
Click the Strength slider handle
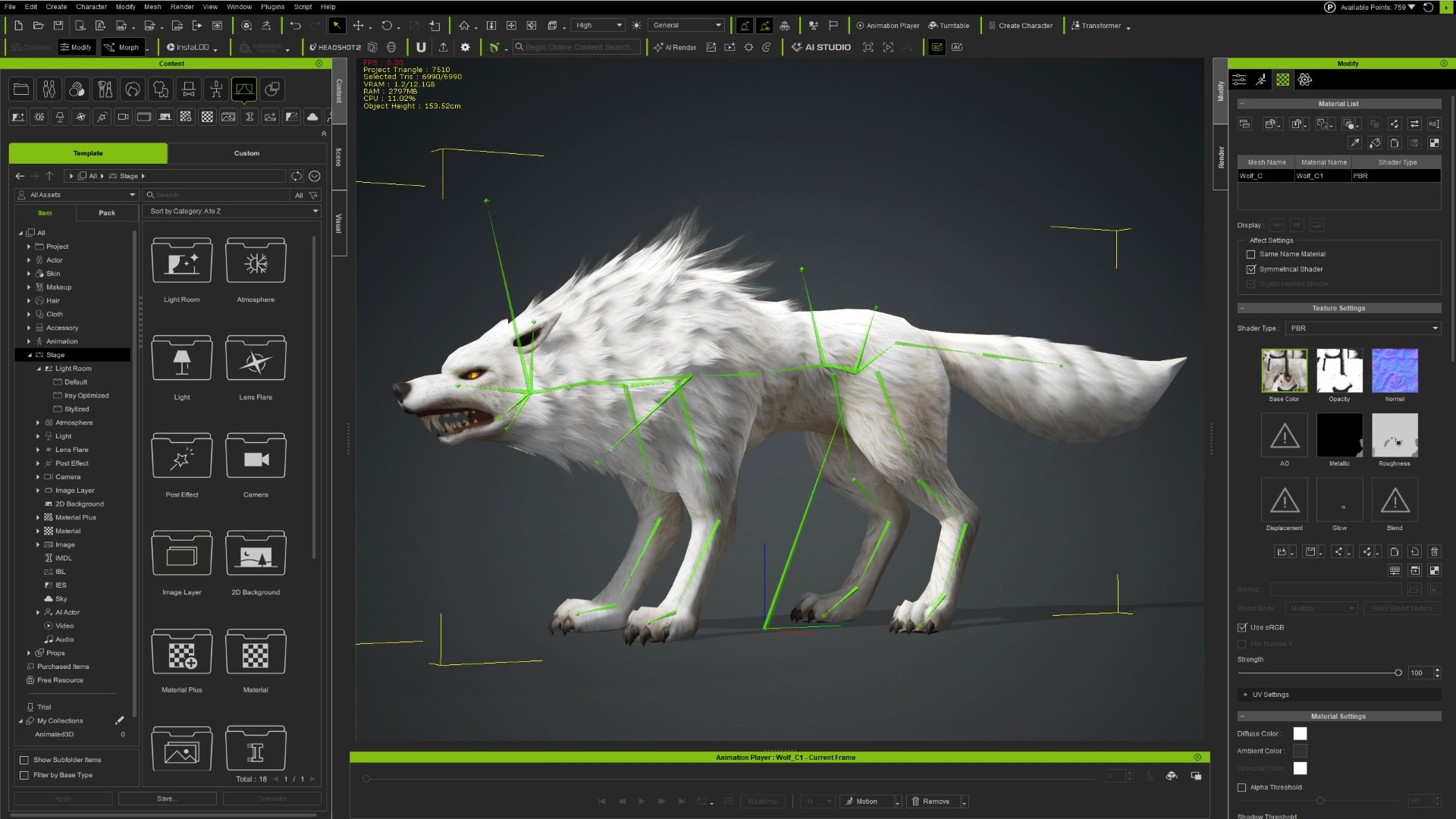tap(1398, 673)
